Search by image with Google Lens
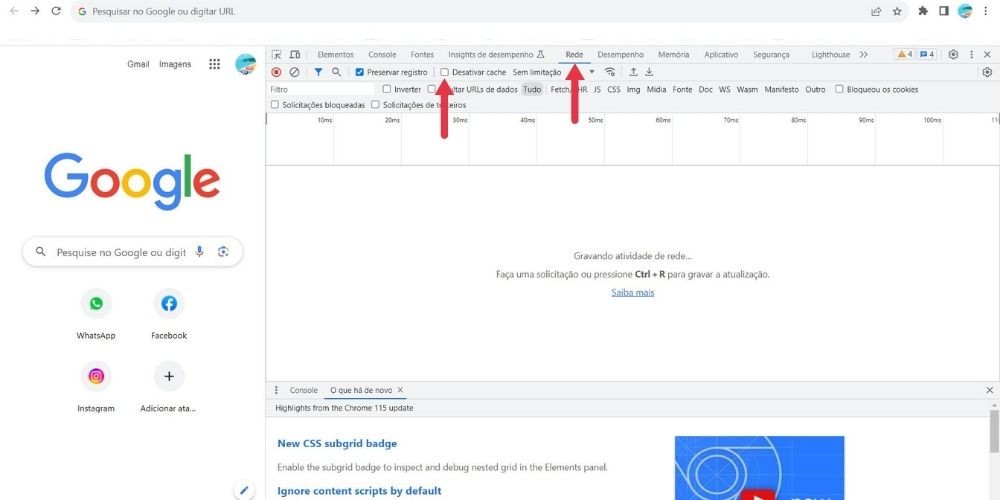The height and width of the screenshot is (500, 1000). [223, 252]
